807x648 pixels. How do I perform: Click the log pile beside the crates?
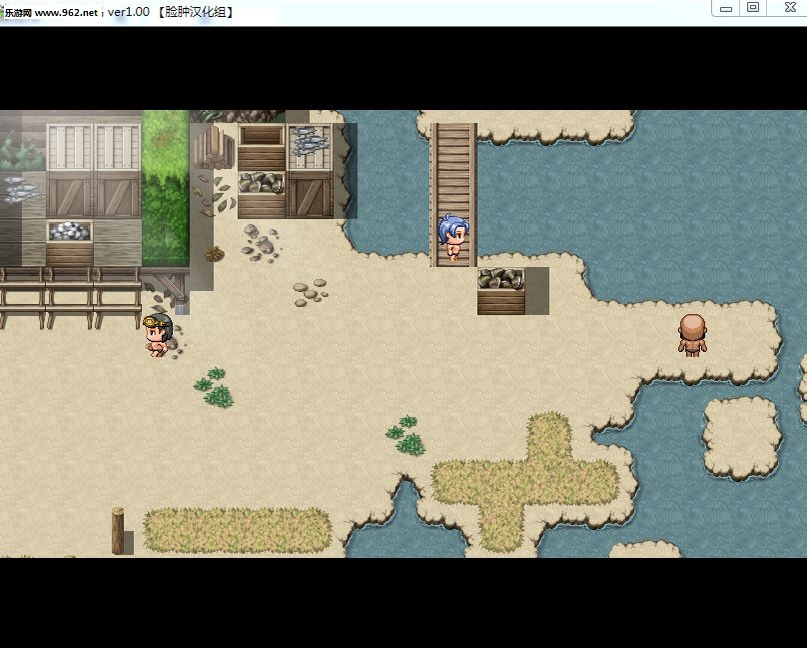pyautogui.click(x=214, y=147)
